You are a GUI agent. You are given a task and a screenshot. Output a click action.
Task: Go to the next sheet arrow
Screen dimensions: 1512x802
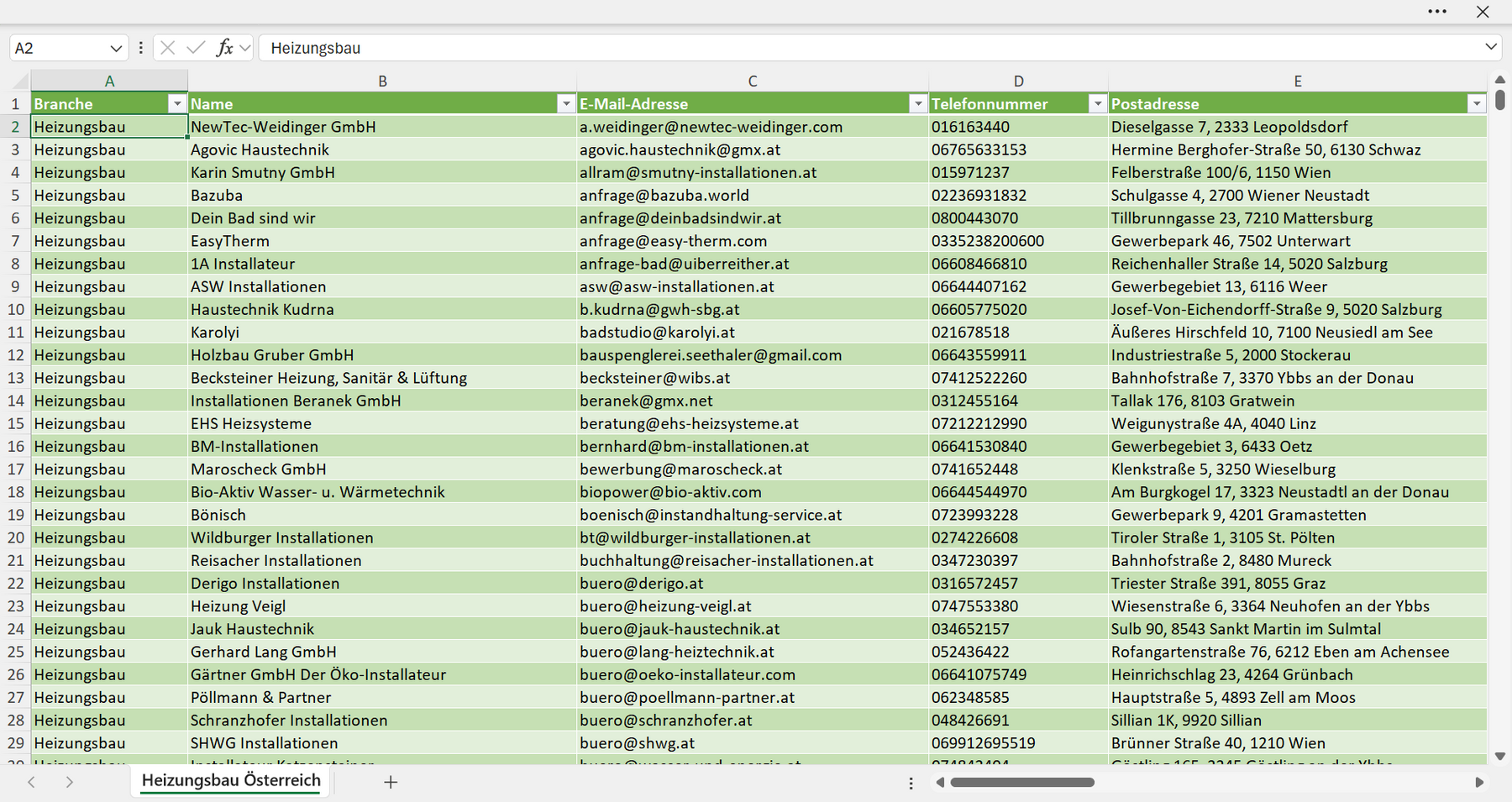(x=70, y=782)
